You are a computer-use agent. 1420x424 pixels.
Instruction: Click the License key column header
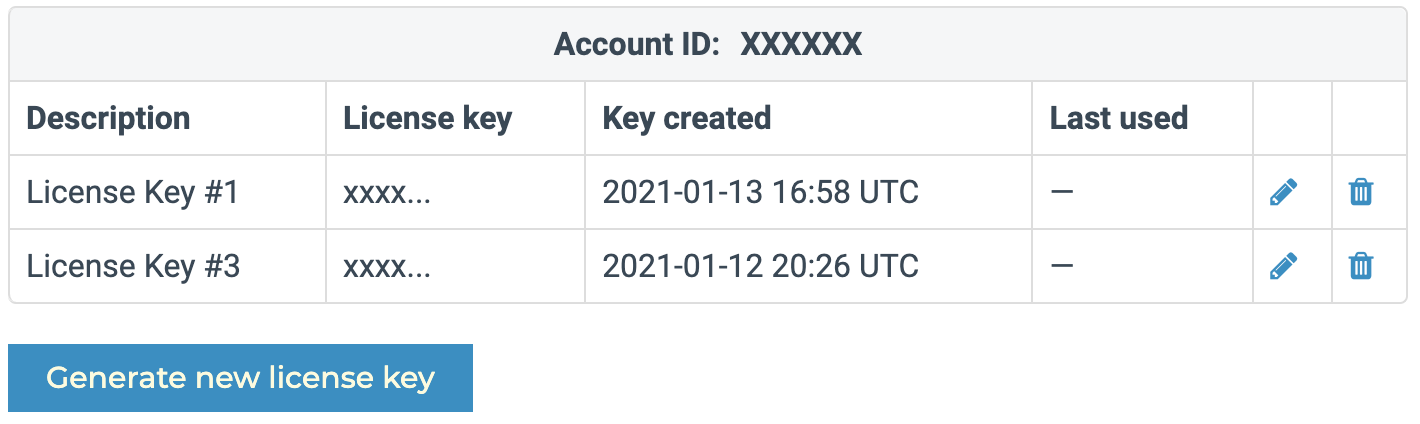(x=427, y=118)
